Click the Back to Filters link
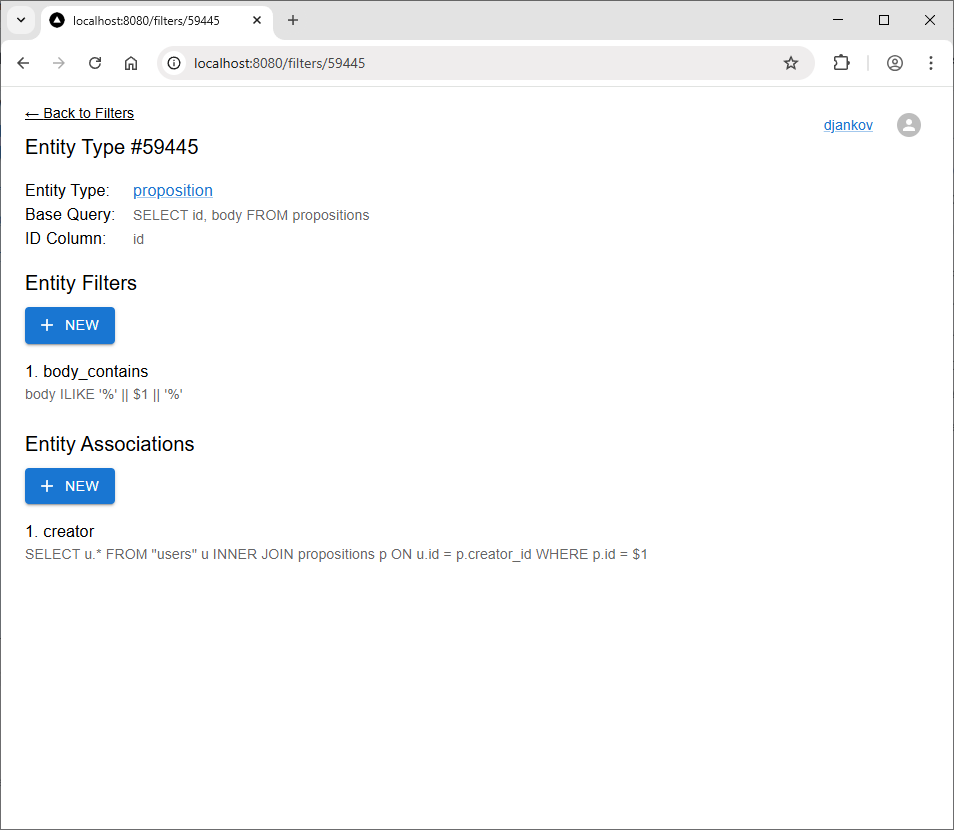The width and height of the screenshot is (954, 830). (x=79, y=113)
